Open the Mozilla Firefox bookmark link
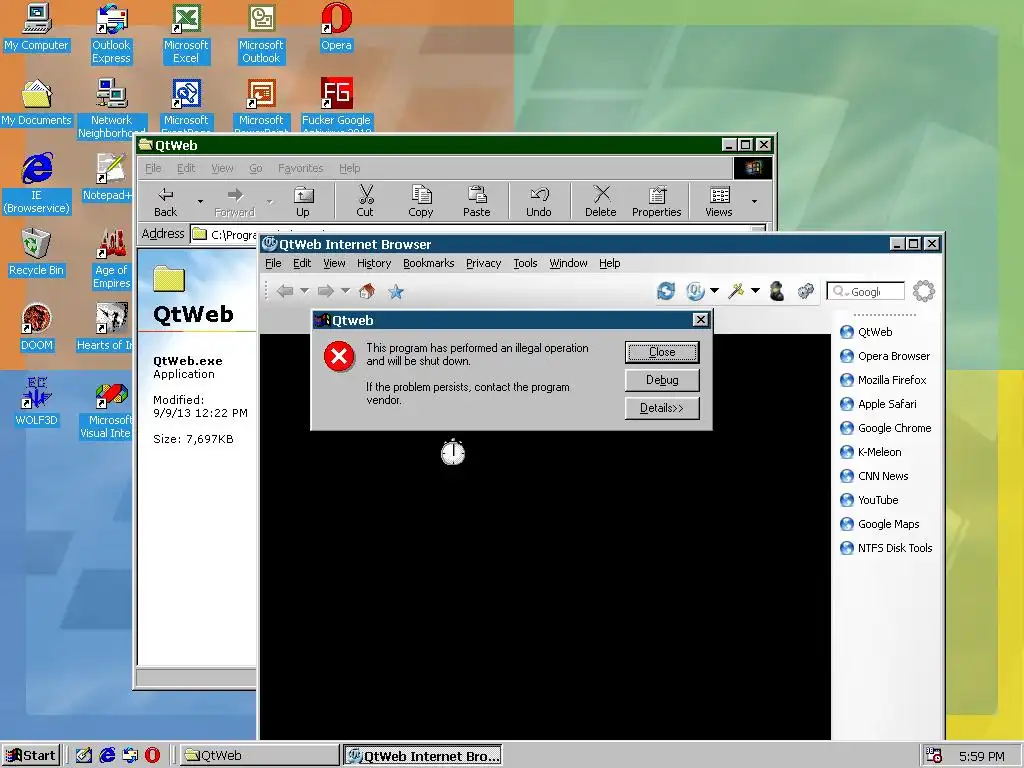Screen dimensions: 1024x768 click(x=883, y=380)
